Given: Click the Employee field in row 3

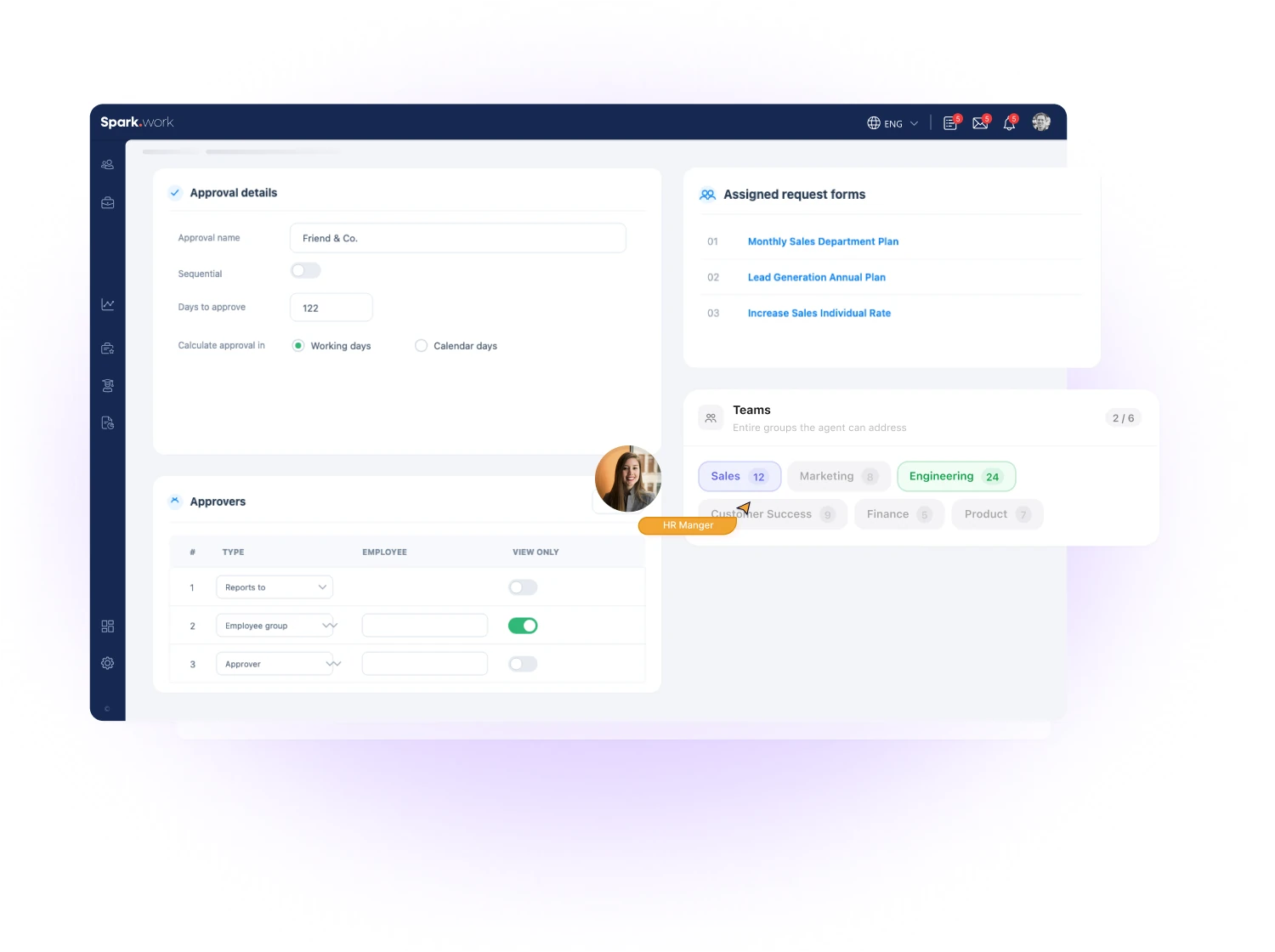Looking at the screenshot, I should pos(425,664).
